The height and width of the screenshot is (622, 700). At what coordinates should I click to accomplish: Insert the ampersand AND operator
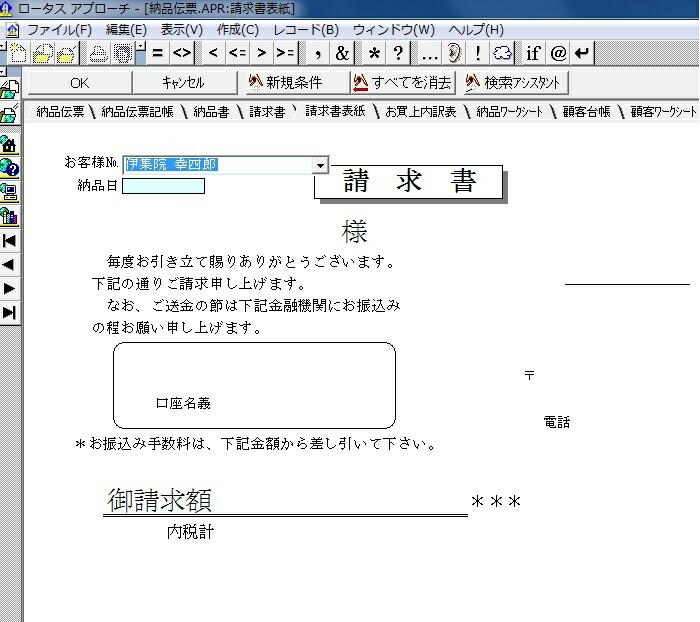(x=342, y=53)
